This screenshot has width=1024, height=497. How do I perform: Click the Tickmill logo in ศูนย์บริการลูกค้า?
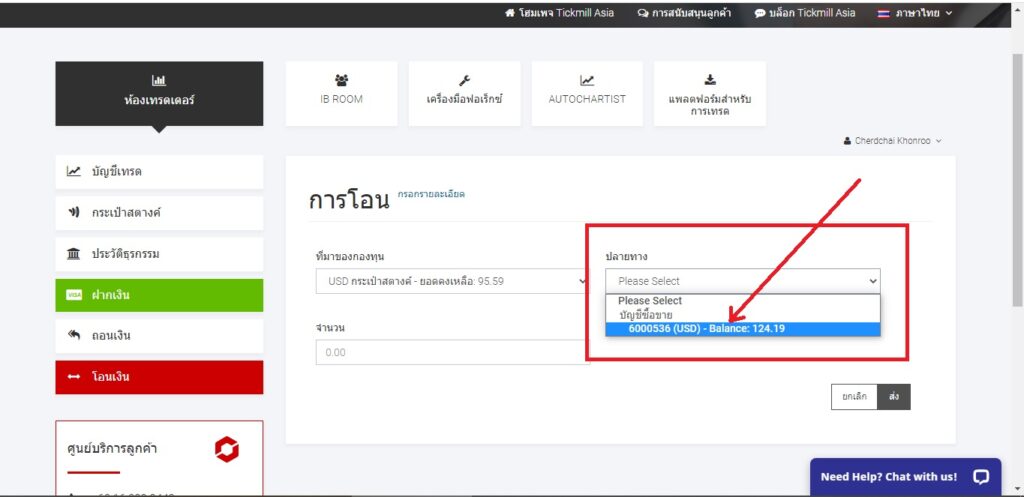click(227, 450)
